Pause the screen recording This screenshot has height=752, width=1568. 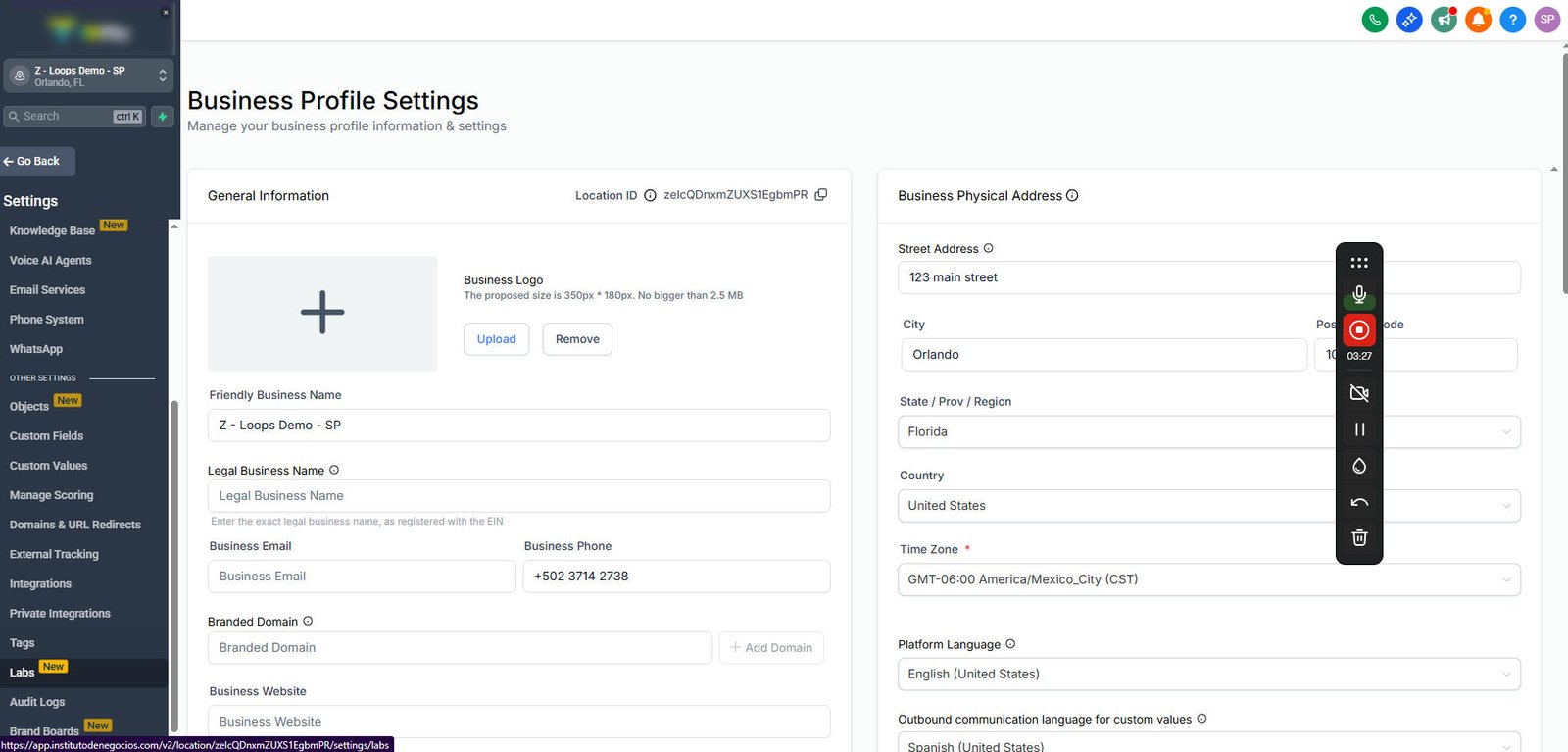pos(1359,429)
